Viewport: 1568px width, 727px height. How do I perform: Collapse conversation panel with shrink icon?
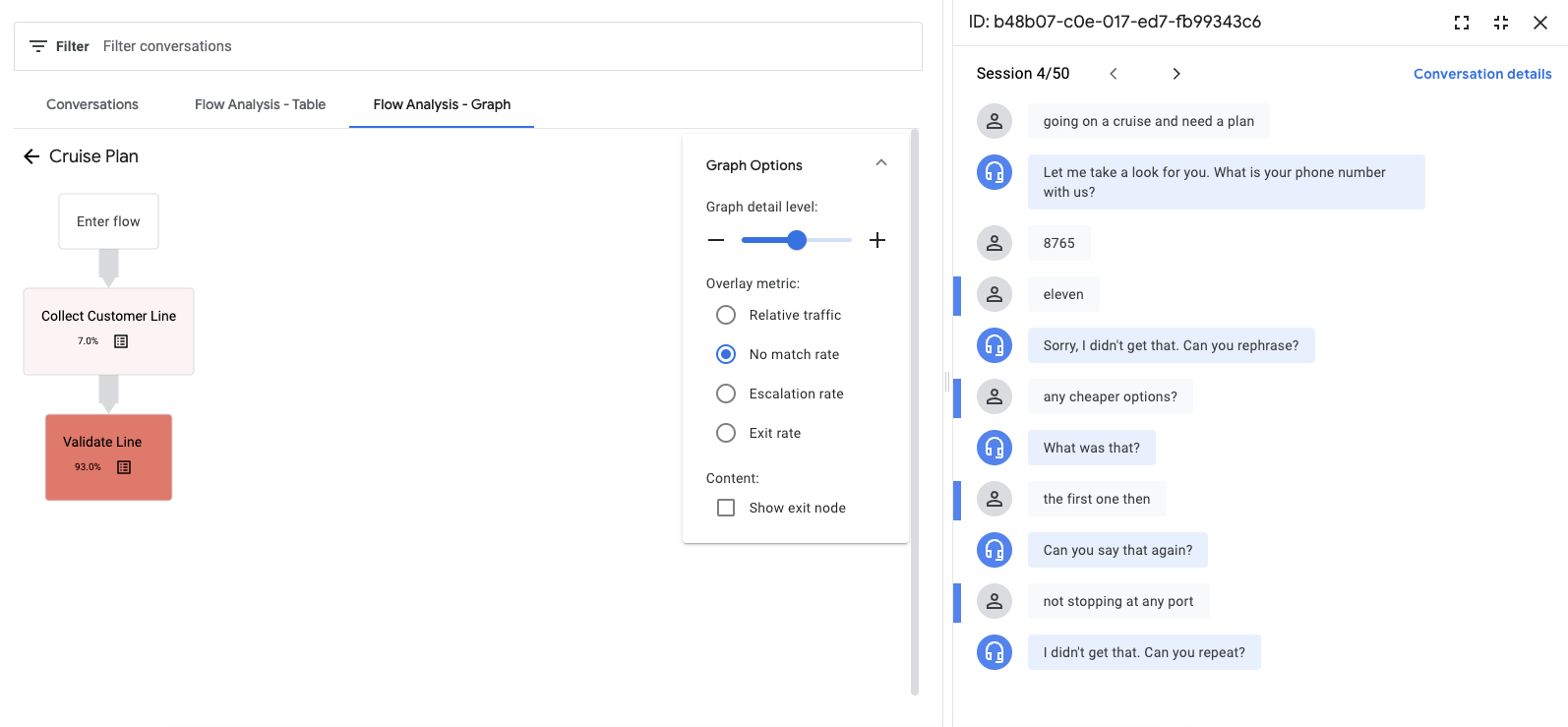click(1501, 23)
